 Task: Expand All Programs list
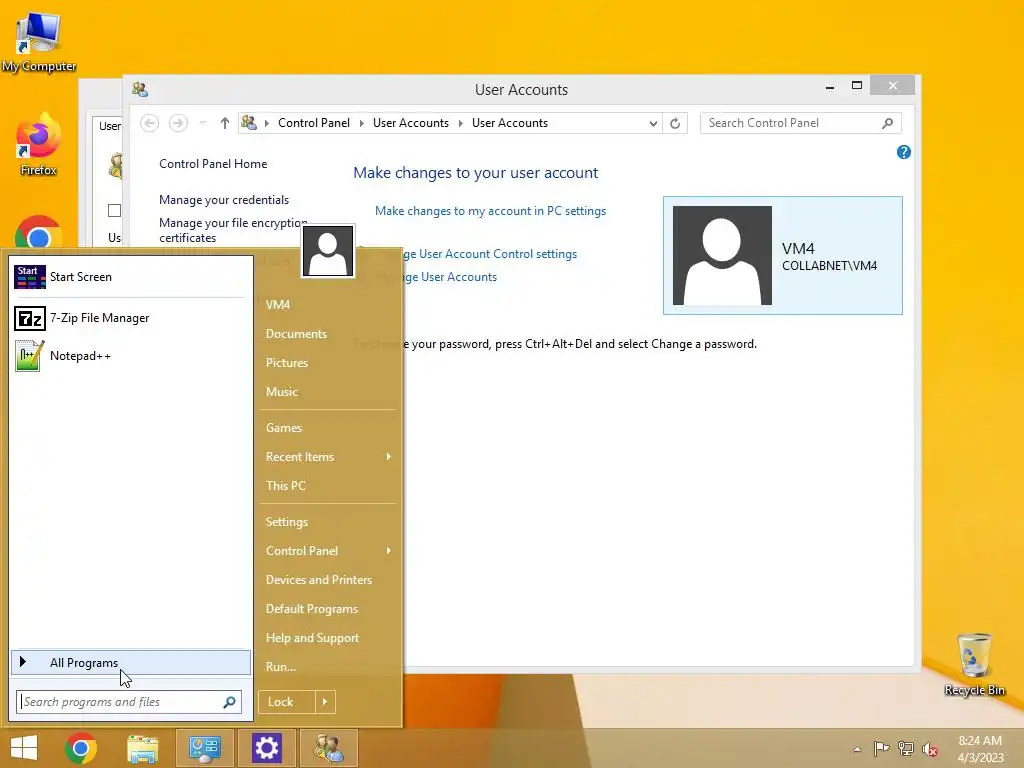[x=131, y=662]
